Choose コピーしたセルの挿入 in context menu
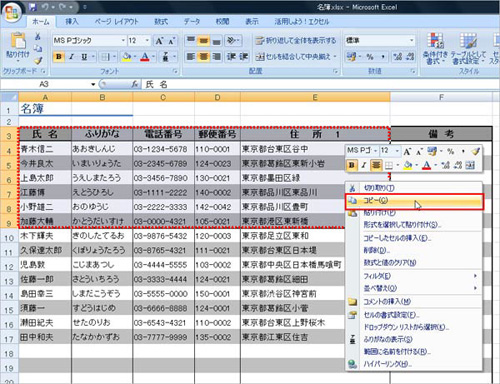This screenshot has width=500, height=384. coord(414,238)
